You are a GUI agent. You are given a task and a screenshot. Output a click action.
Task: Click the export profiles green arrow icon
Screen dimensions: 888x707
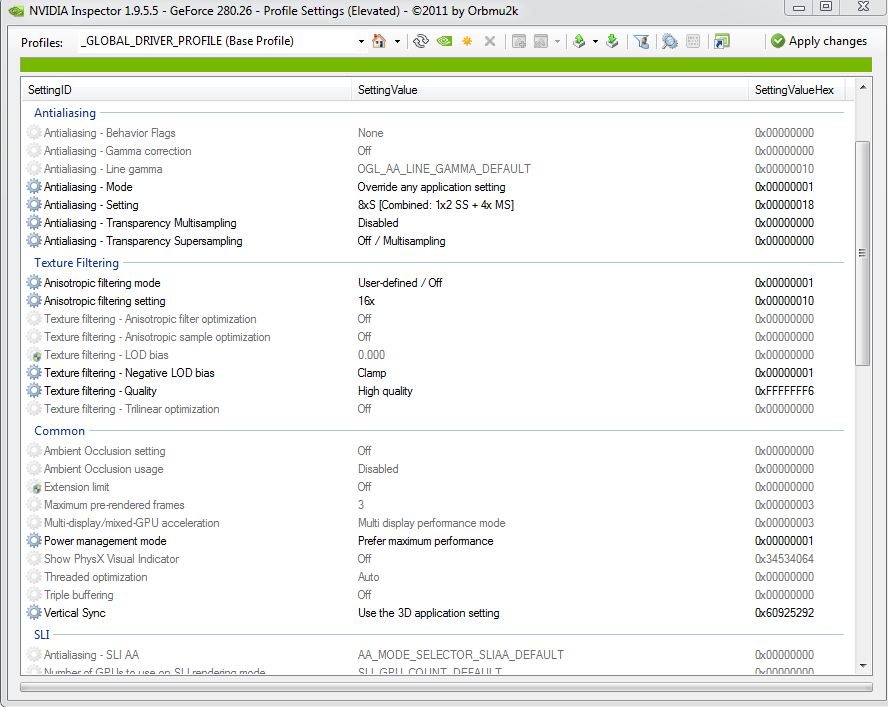tap(579, 41)
